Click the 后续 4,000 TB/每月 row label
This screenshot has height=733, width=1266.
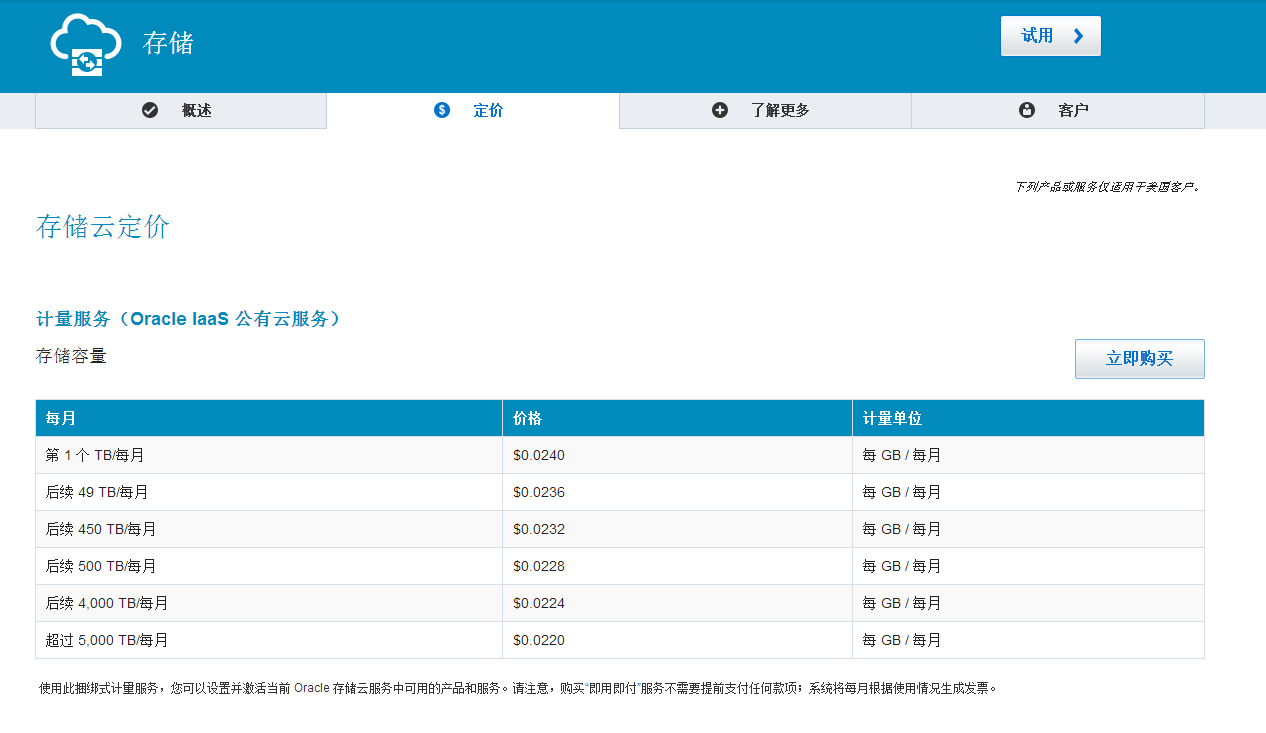pyautogui.click(x=107, y=603)
